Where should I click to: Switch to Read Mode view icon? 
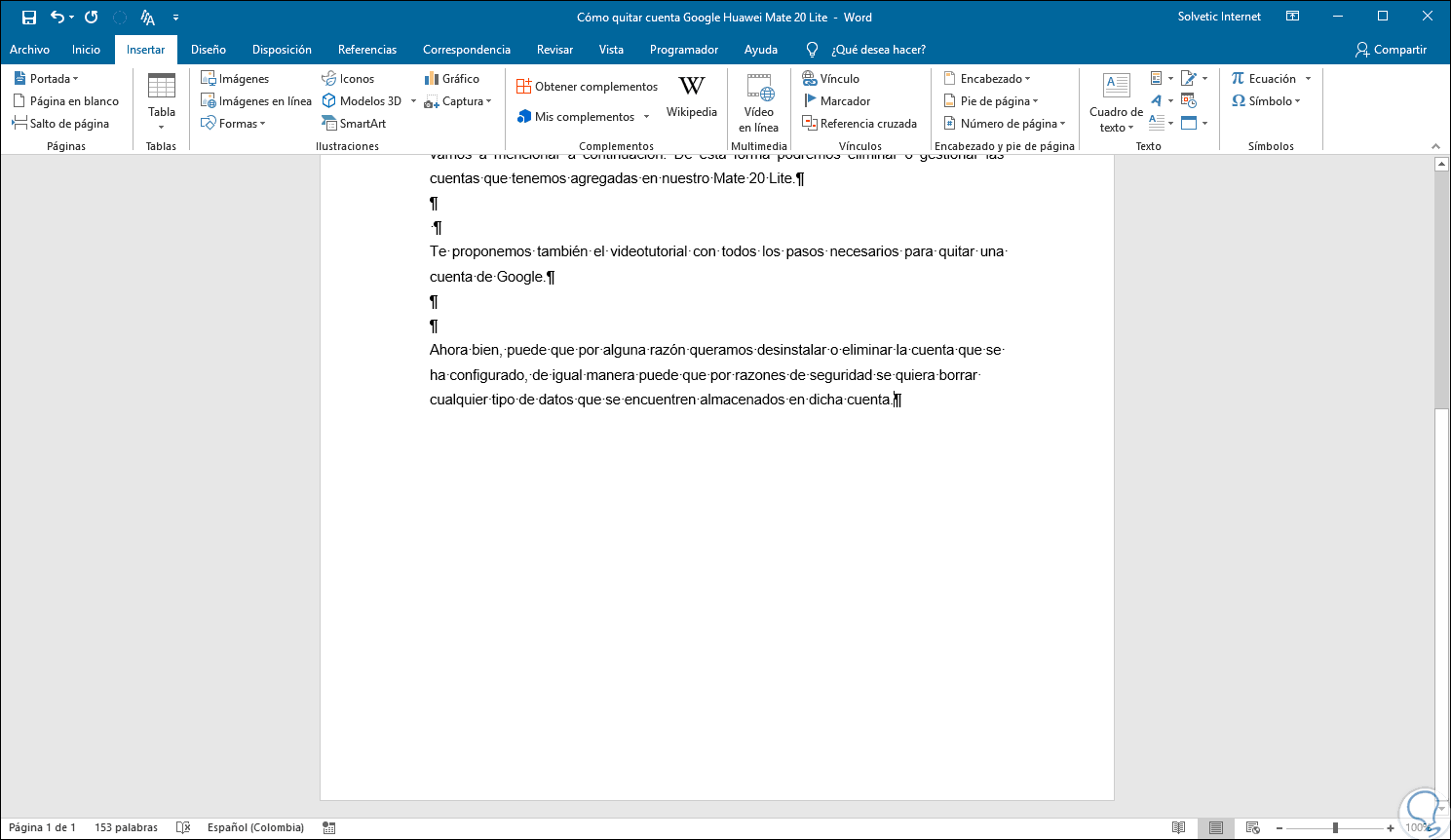click(1179, 827)
